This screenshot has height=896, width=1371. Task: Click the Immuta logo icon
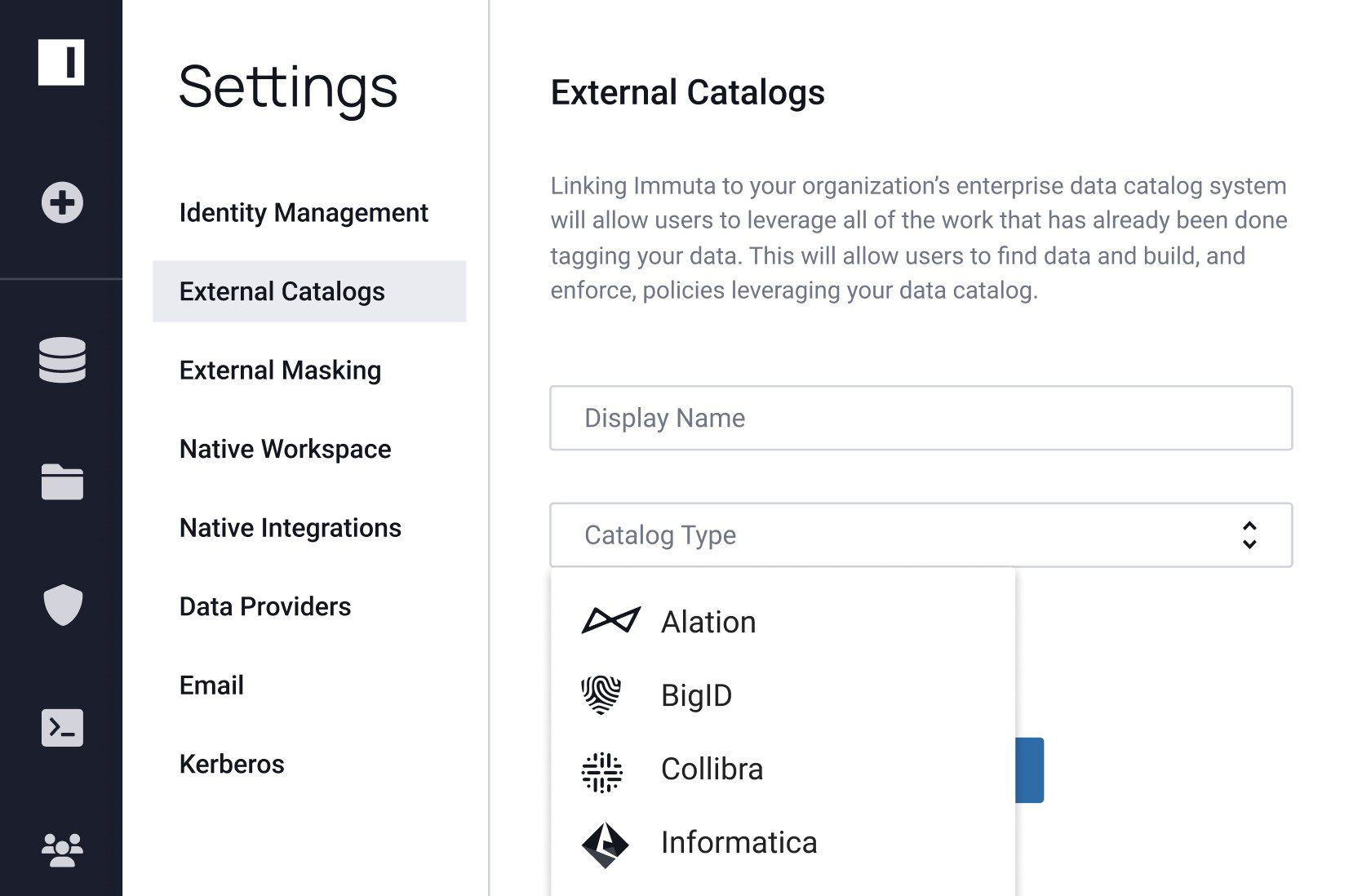pos(61,61)
